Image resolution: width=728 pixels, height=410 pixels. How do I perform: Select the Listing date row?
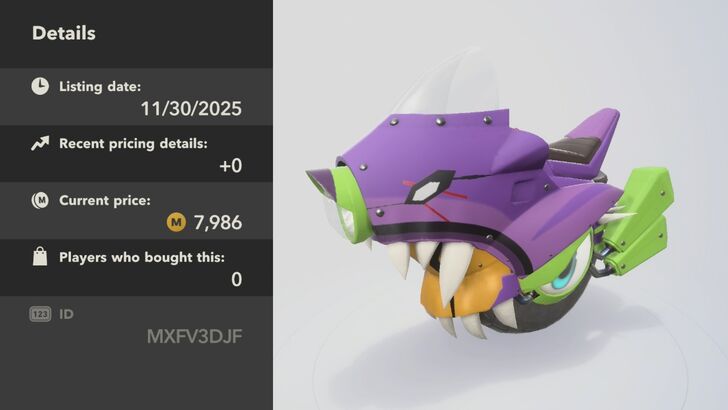pyautogui.click(x=136, y=97)
